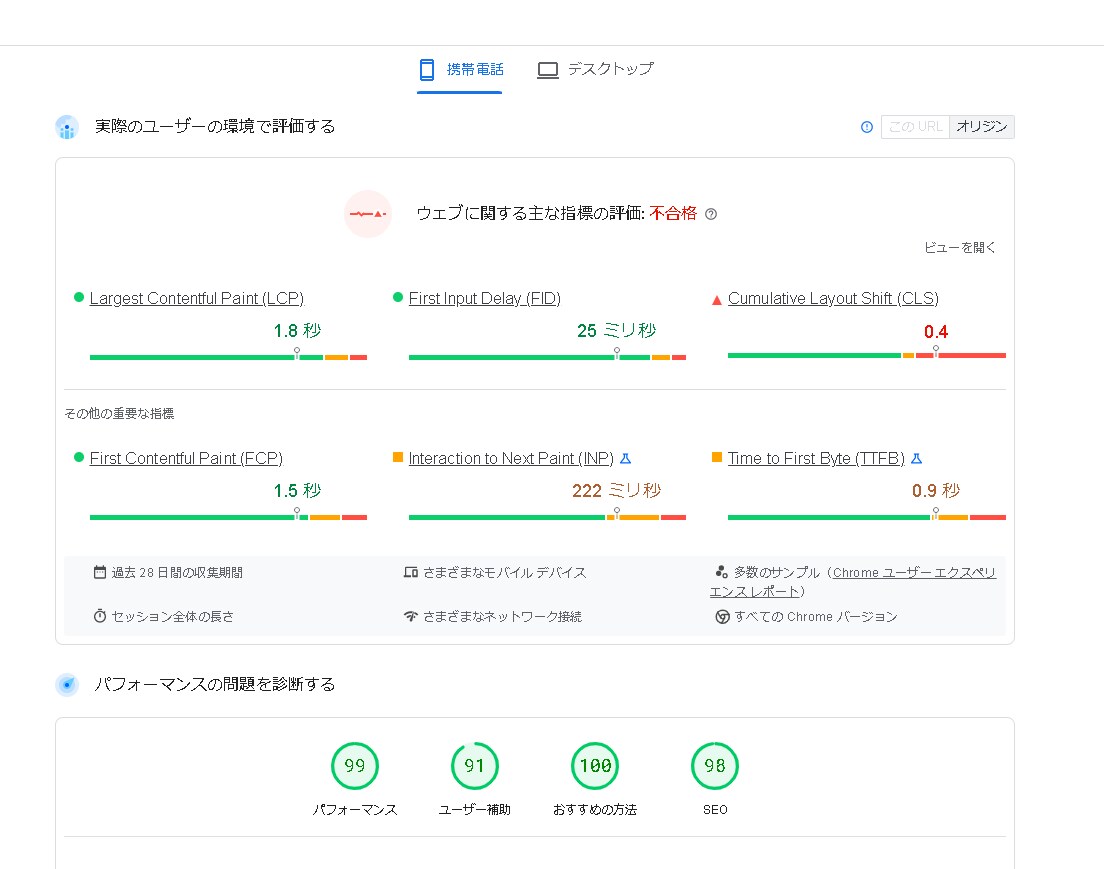Click the TTFB distribution bar
This screenshot has width=1104, height=869.
tap(867, 518)
